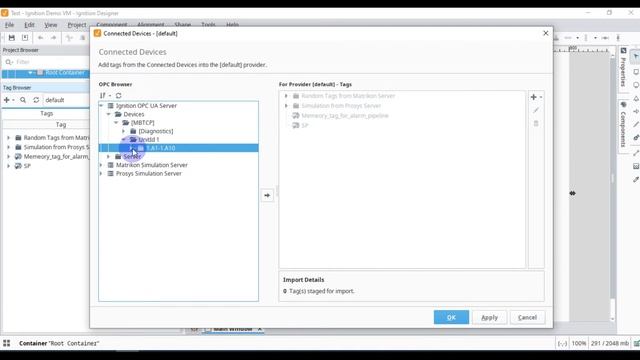The image size is (640, 360).
Task: Click the sort icon above the OPC Browser tree
Action: point(103,96)
